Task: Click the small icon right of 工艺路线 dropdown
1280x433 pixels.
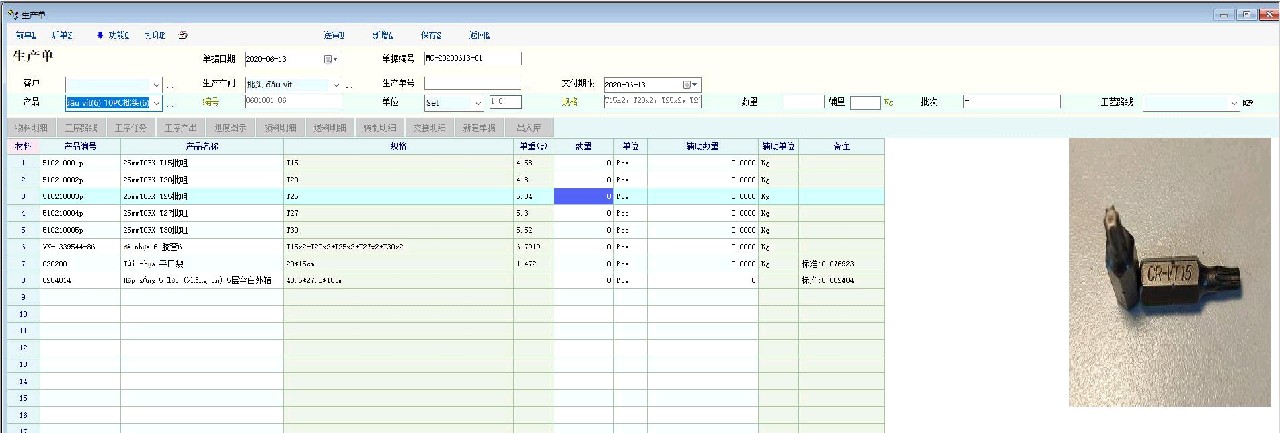Action: tap(1247, 103)
